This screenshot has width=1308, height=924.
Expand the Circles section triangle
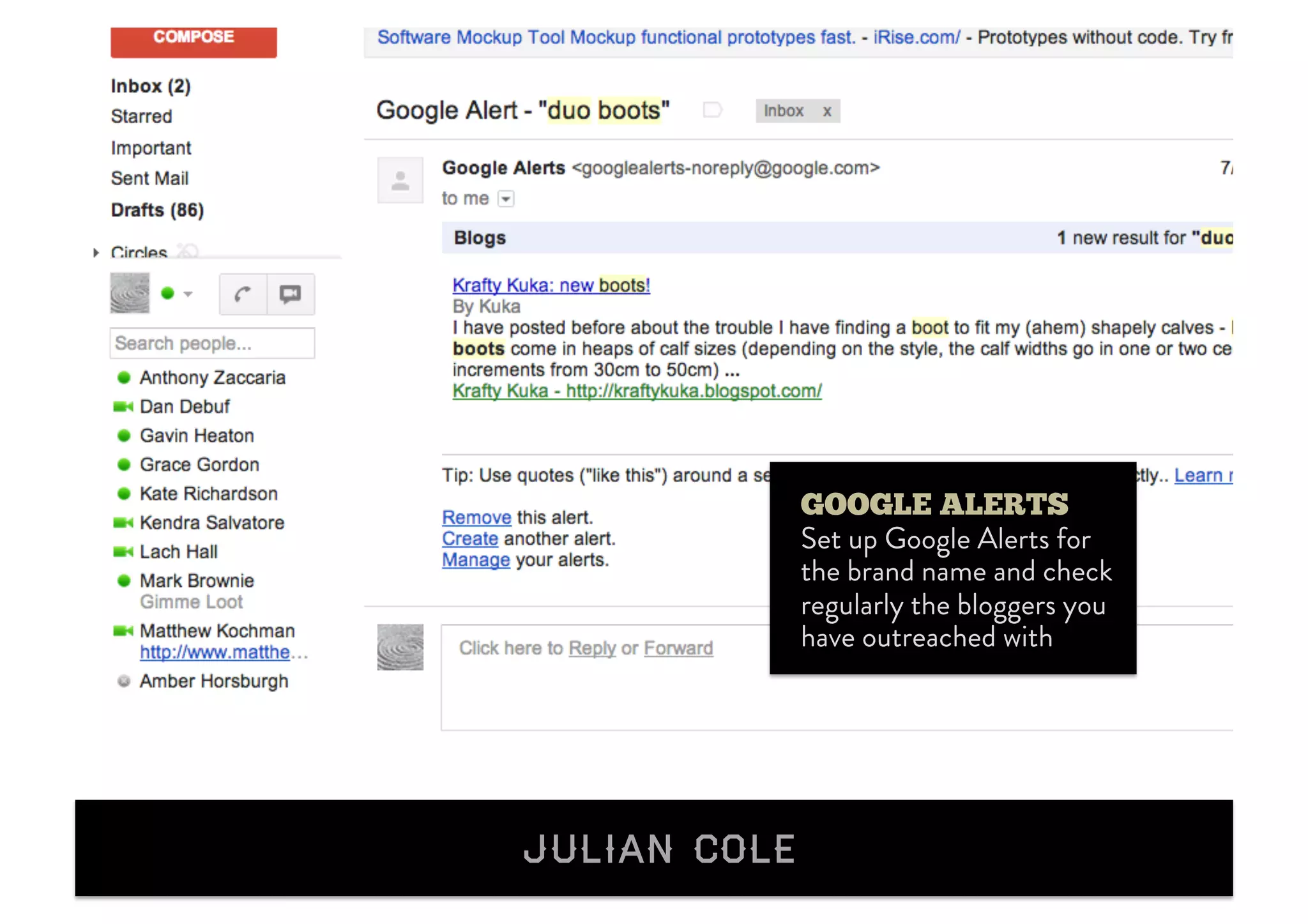[96, 253]
